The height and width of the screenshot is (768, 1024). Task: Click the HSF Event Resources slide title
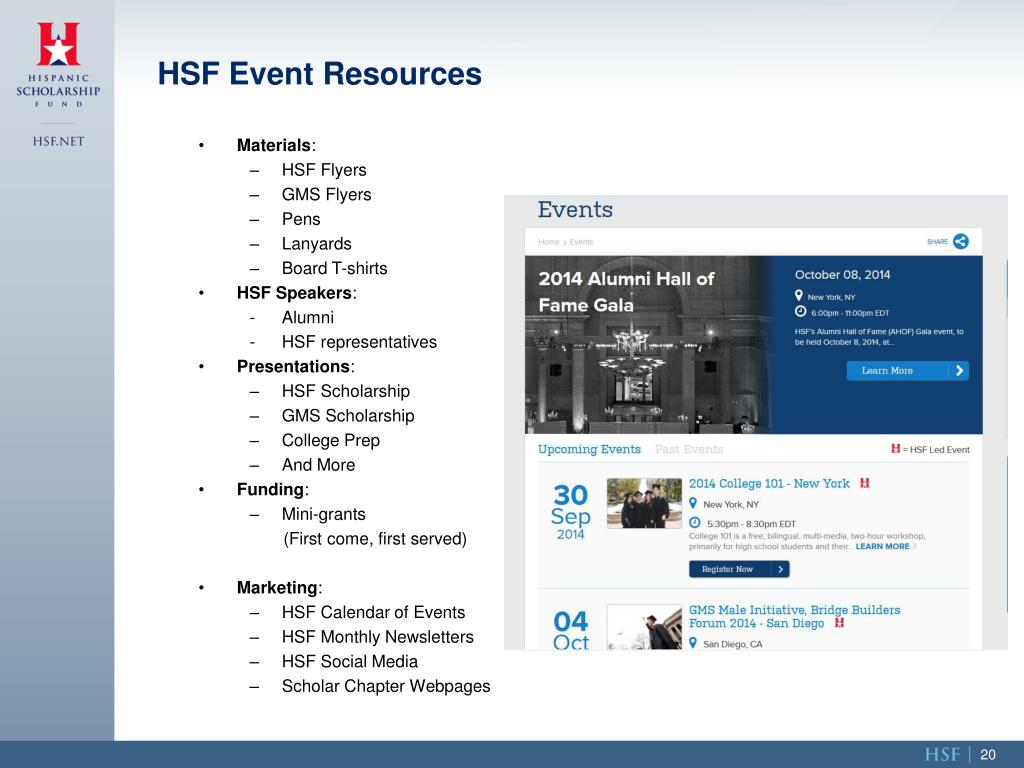click(x=319, y=73)
